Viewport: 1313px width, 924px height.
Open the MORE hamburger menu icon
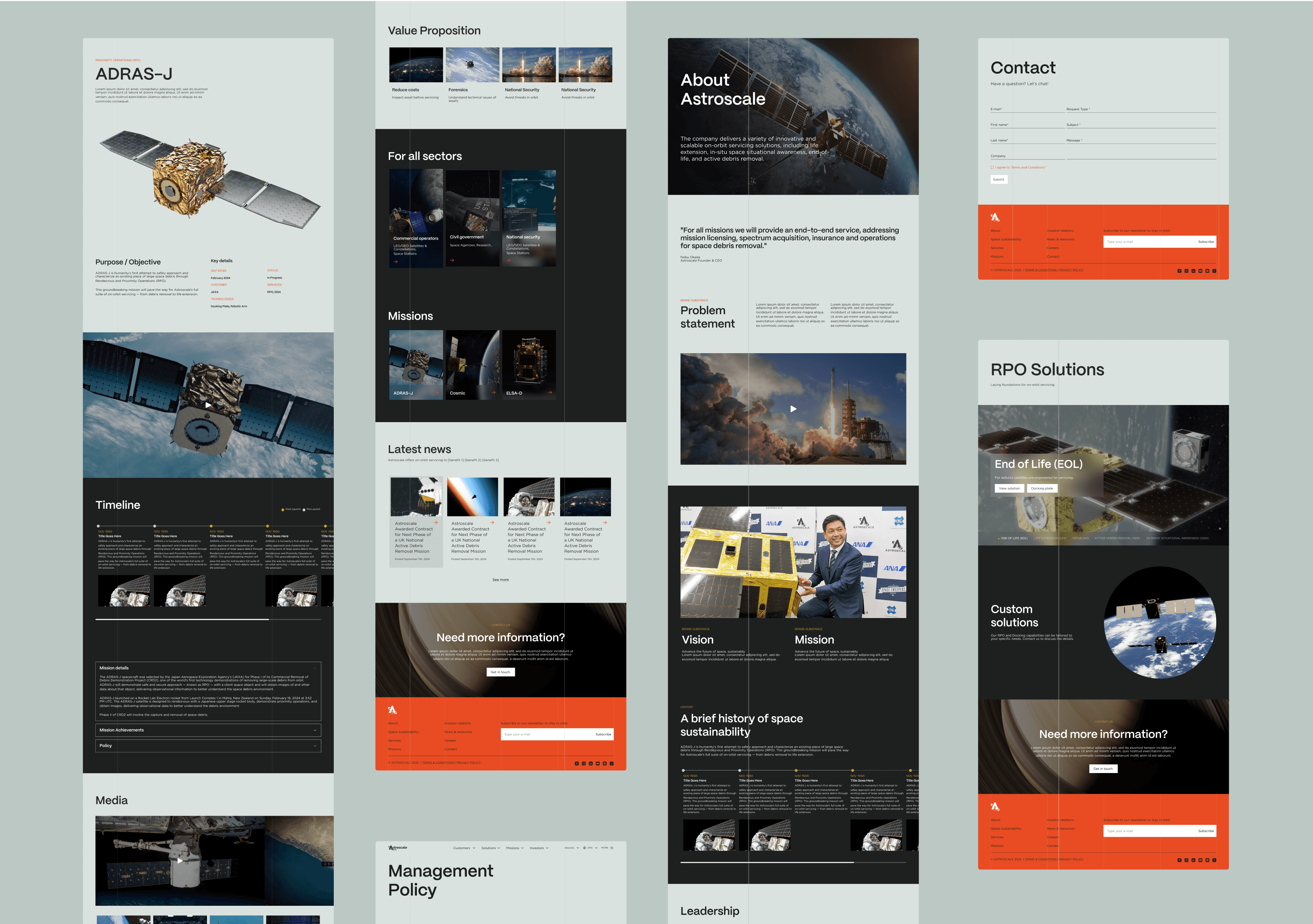coord(612,848)
